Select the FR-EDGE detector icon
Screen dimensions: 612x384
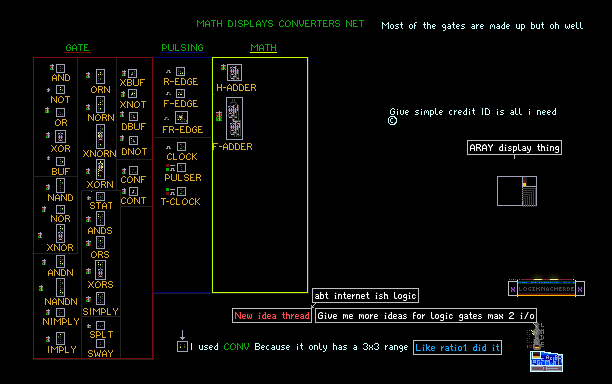[181, 117]
